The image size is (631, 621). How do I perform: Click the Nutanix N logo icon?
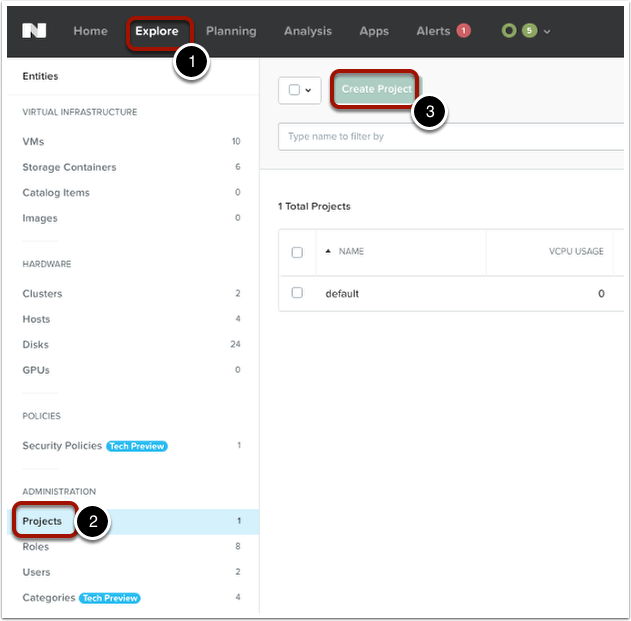click(x=35, y=31)
